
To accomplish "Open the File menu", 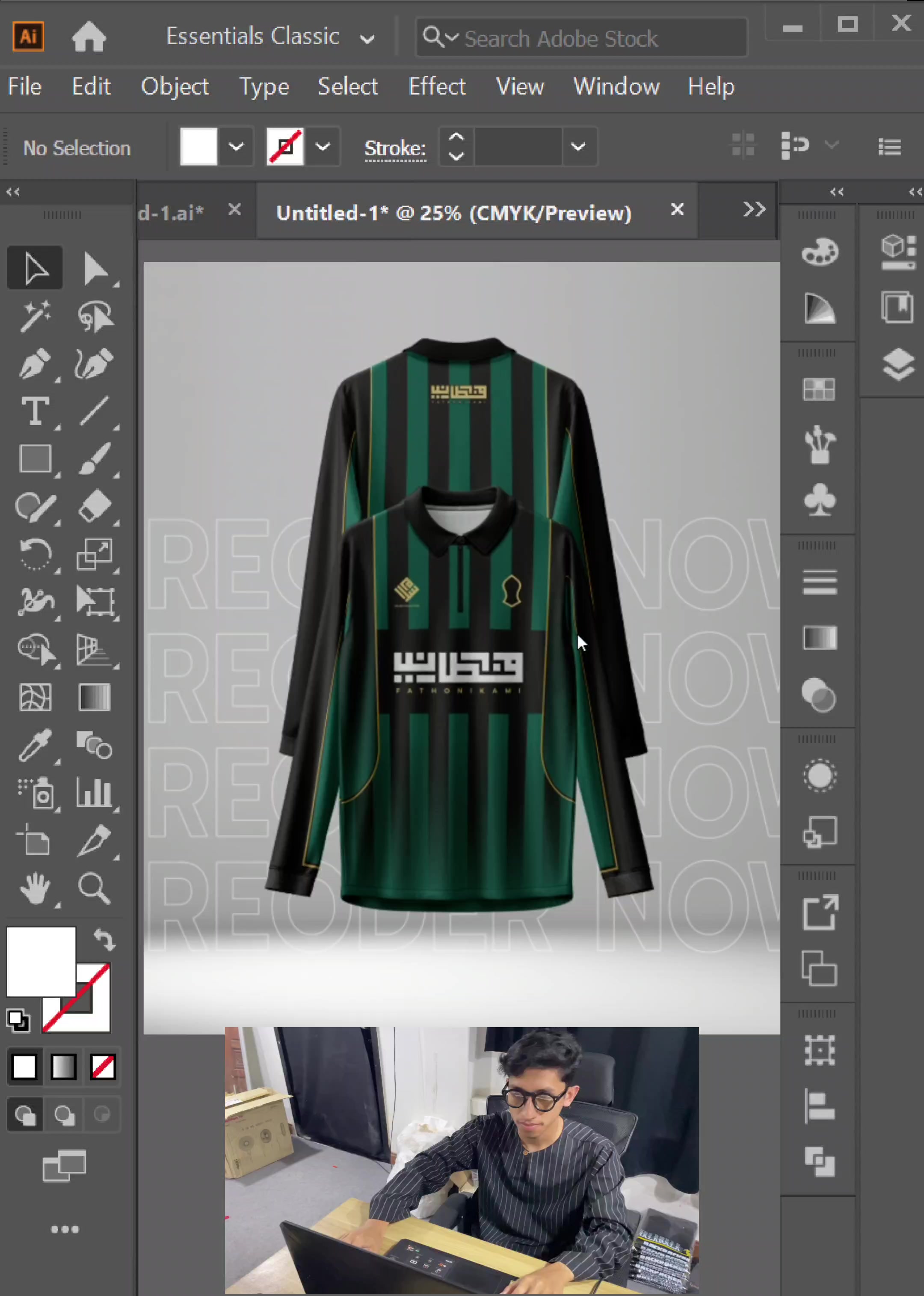I will [24, 86].
